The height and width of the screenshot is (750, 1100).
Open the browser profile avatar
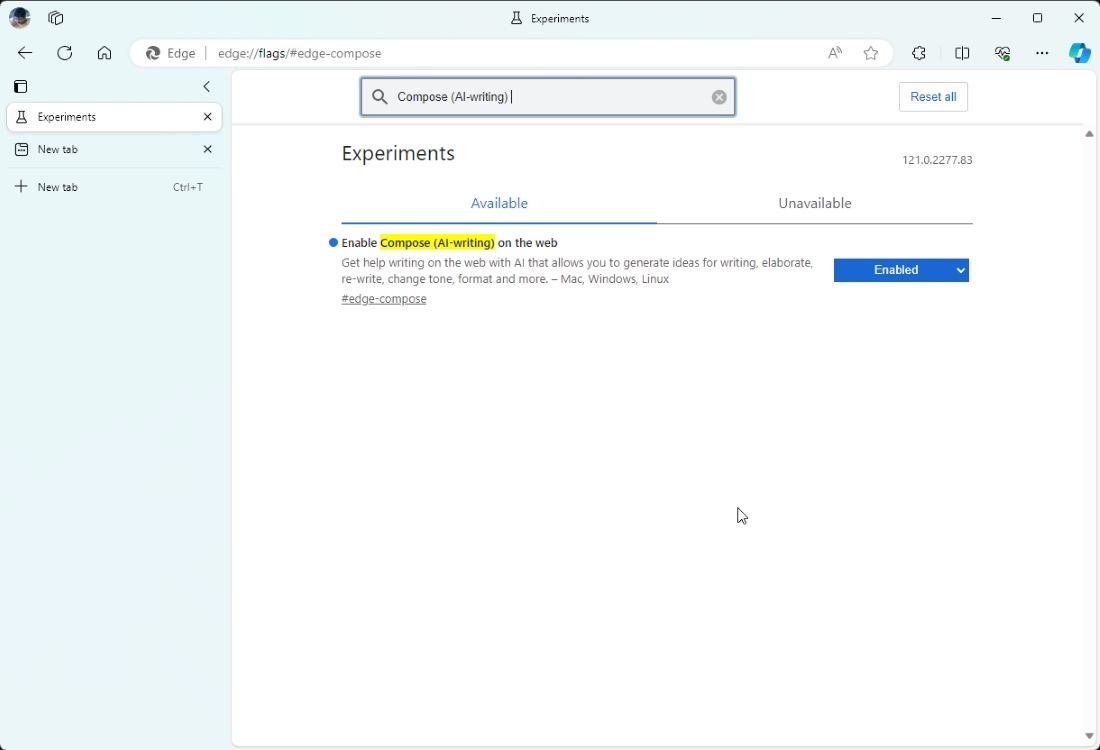(19, 18)
